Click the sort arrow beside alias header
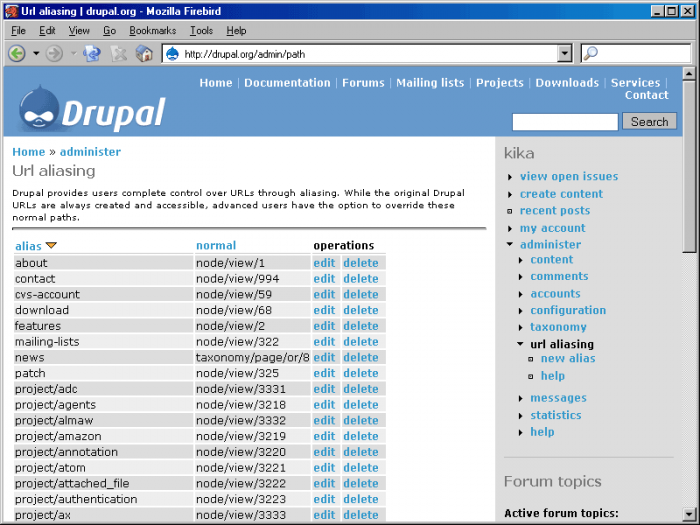The width and height of the screenshot is (700, 525). [x=51, y=246]
